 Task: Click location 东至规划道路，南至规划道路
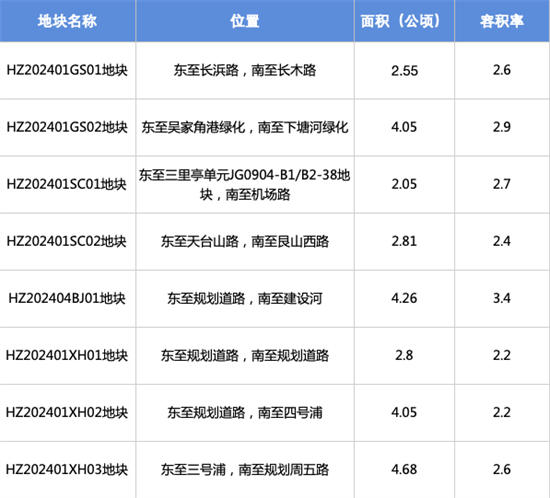[245, 356]
